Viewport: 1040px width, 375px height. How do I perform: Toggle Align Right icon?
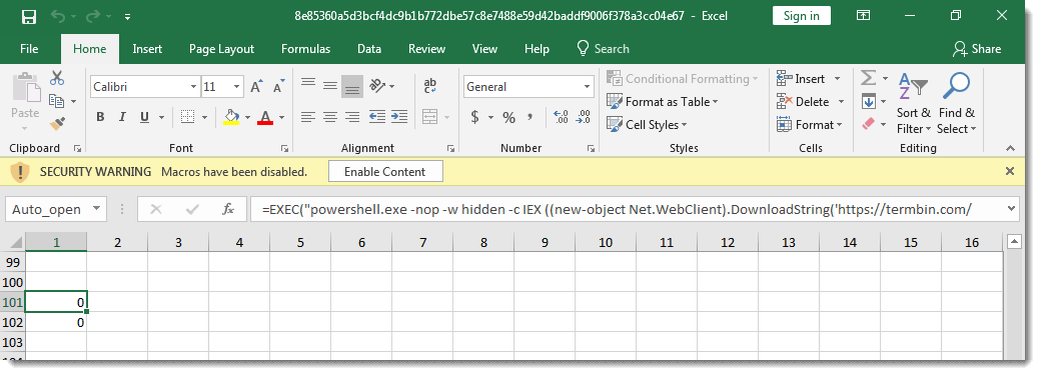pos(352,117)
